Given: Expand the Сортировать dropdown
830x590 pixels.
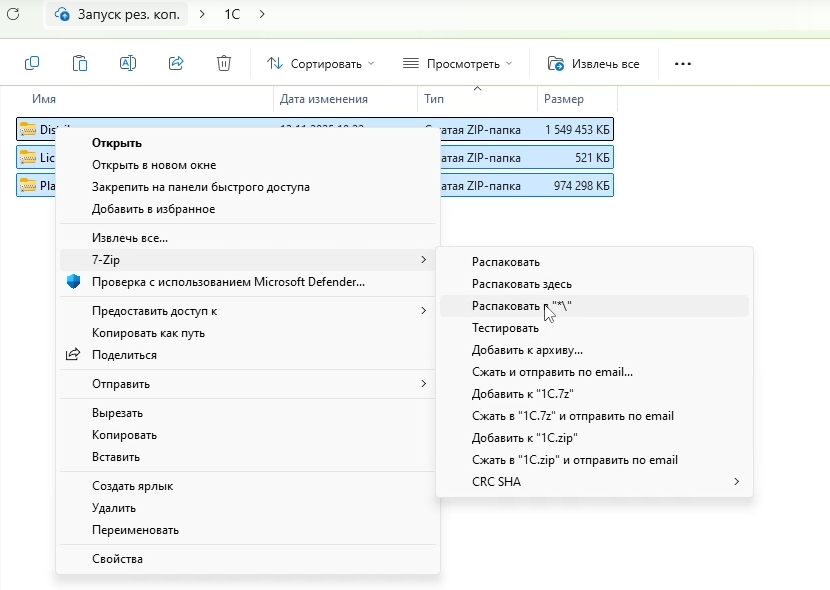Looking at the screenshot, I should [x=321, y=63].
